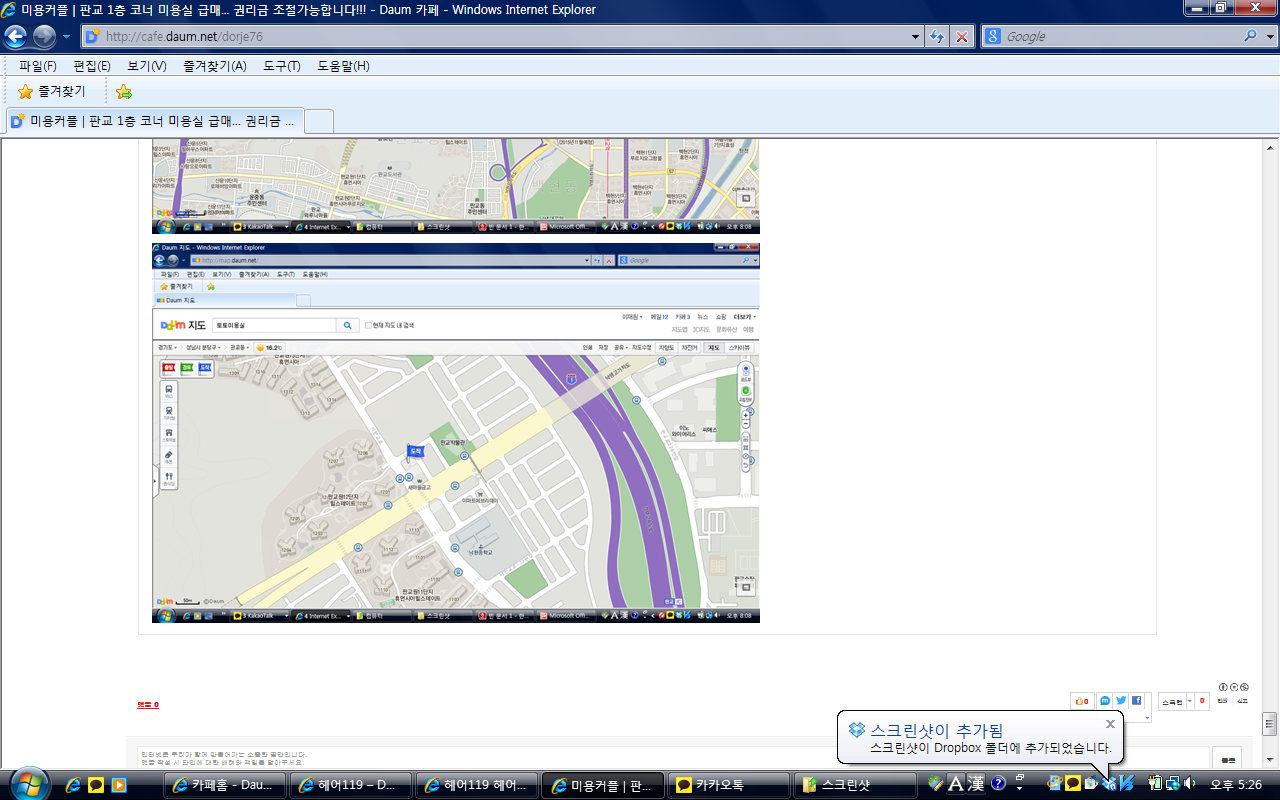The image size is (1280, 800).
Task: Open the 도구(T) menu
Action: 282,66
